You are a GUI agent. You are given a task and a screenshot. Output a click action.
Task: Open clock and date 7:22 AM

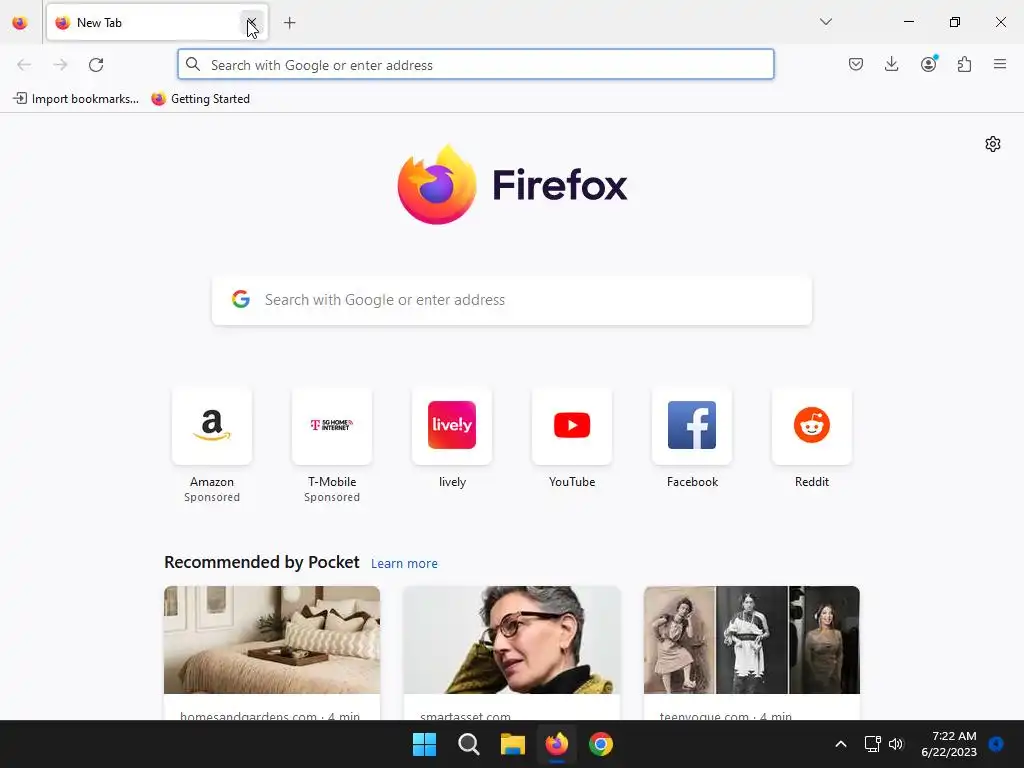click(949, 744)
